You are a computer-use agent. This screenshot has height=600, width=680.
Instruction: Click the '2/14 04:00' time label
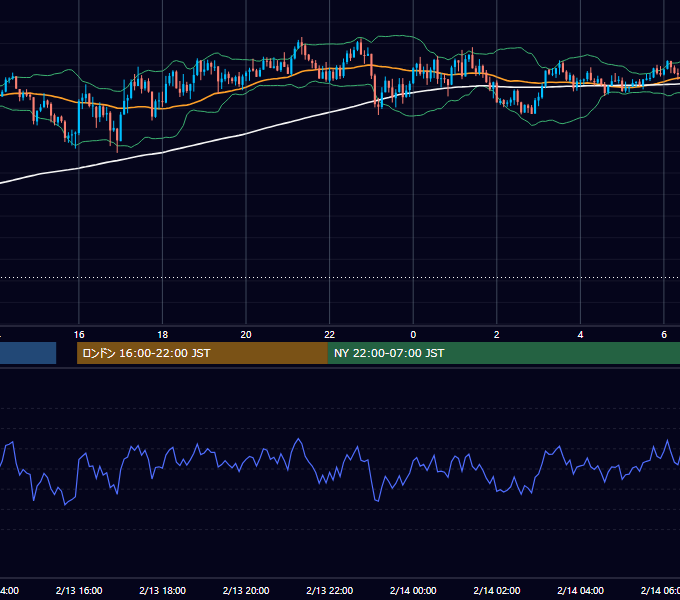coord(580,590)
